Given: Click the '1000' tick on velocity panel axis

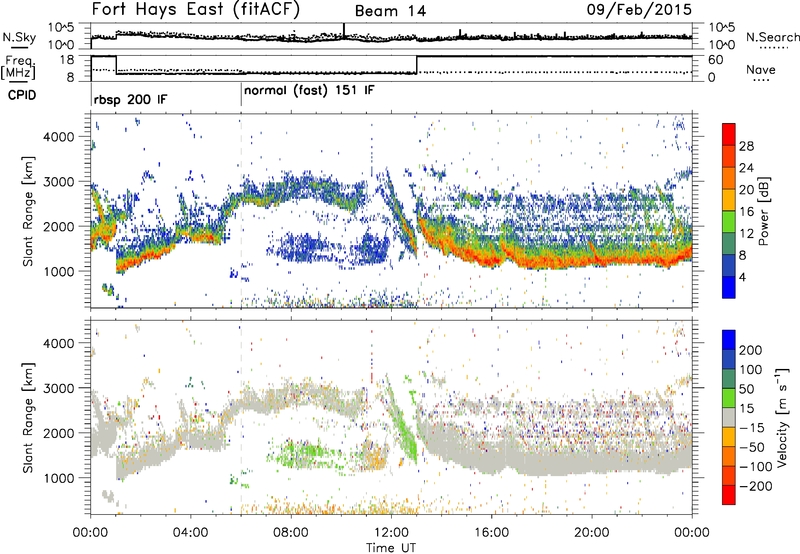Looking at the screenshot, I should (58, 478).
